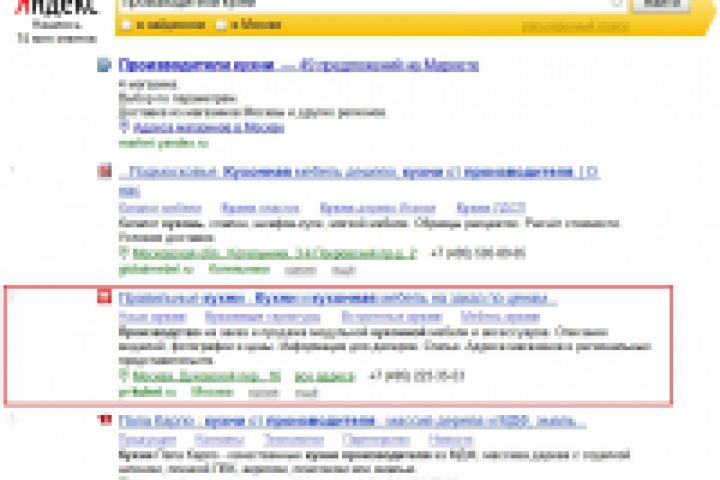The width and height of the screenshot is (720, 480).
Task: Open the 'Кухни ЛДСП' sitelink
Action: [491, 208]
